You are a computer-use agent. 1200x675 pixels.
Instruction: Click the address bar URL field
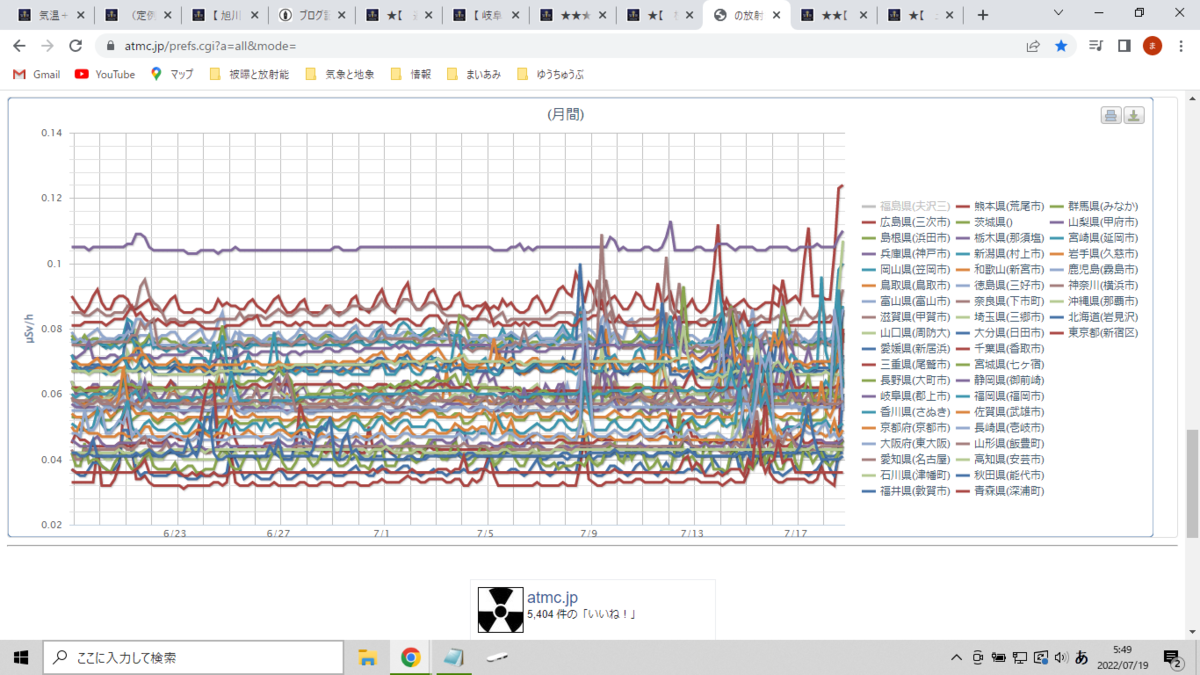point(560,46)
